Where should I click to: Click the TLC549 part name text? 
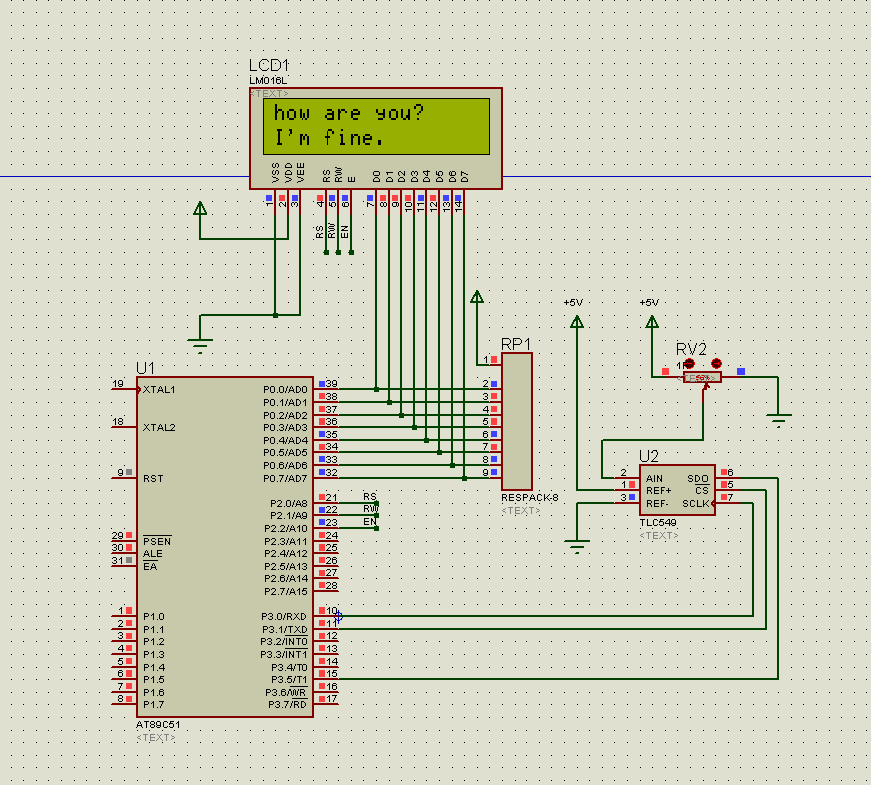(658, 523)
